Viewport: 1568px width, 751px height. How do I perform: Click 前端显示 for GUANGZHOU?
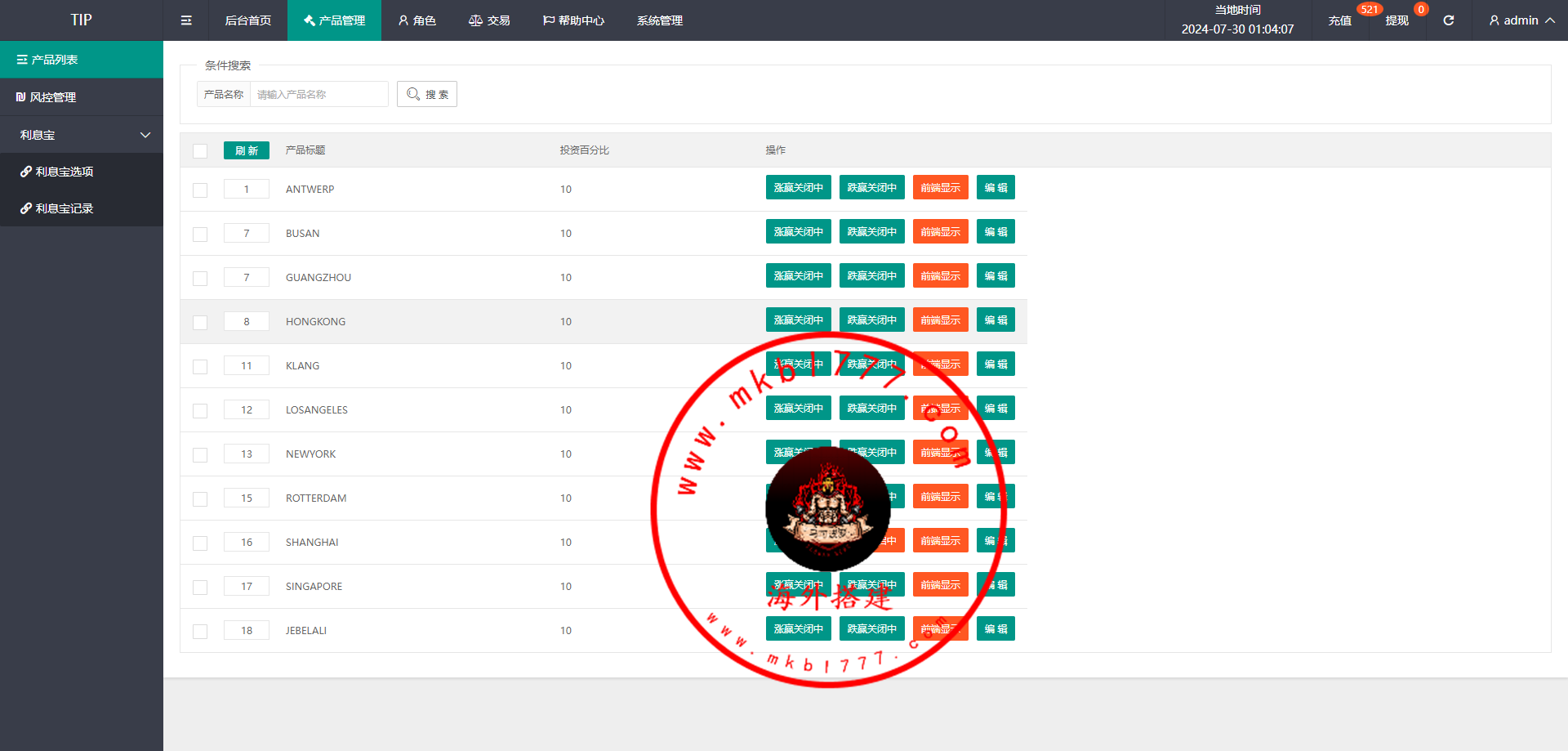(941, 275)
